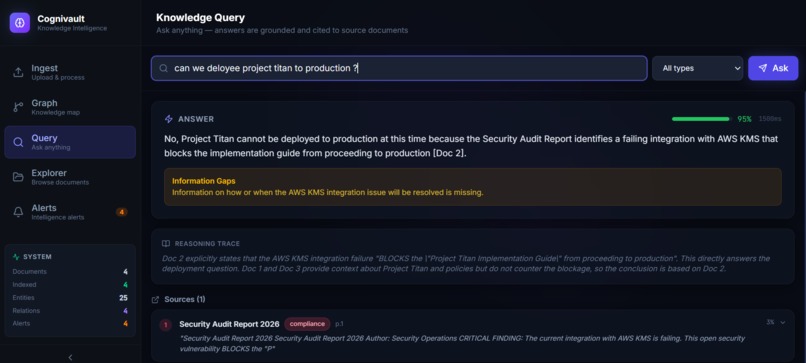Screen dimensions: 806x363
Task: Click the compliance tag on source
Action: click(307, 324)
